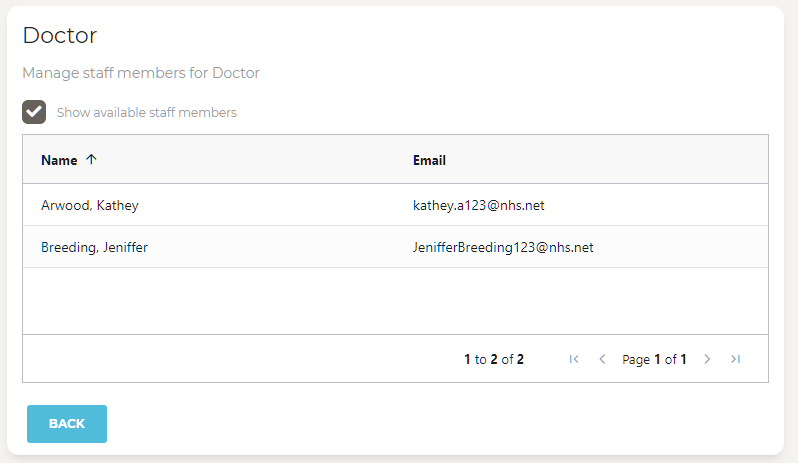Click the Doctor page heading
This screenshot has width=798, height=463.
click(60, 36)
